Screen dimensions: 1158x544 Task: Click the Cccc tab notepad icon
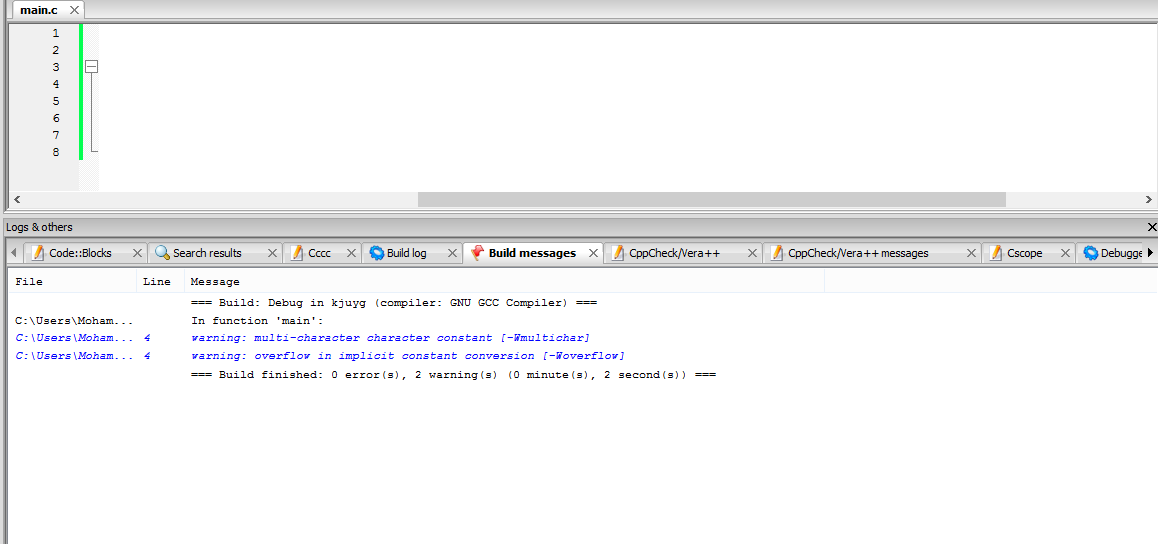(297, 253)
